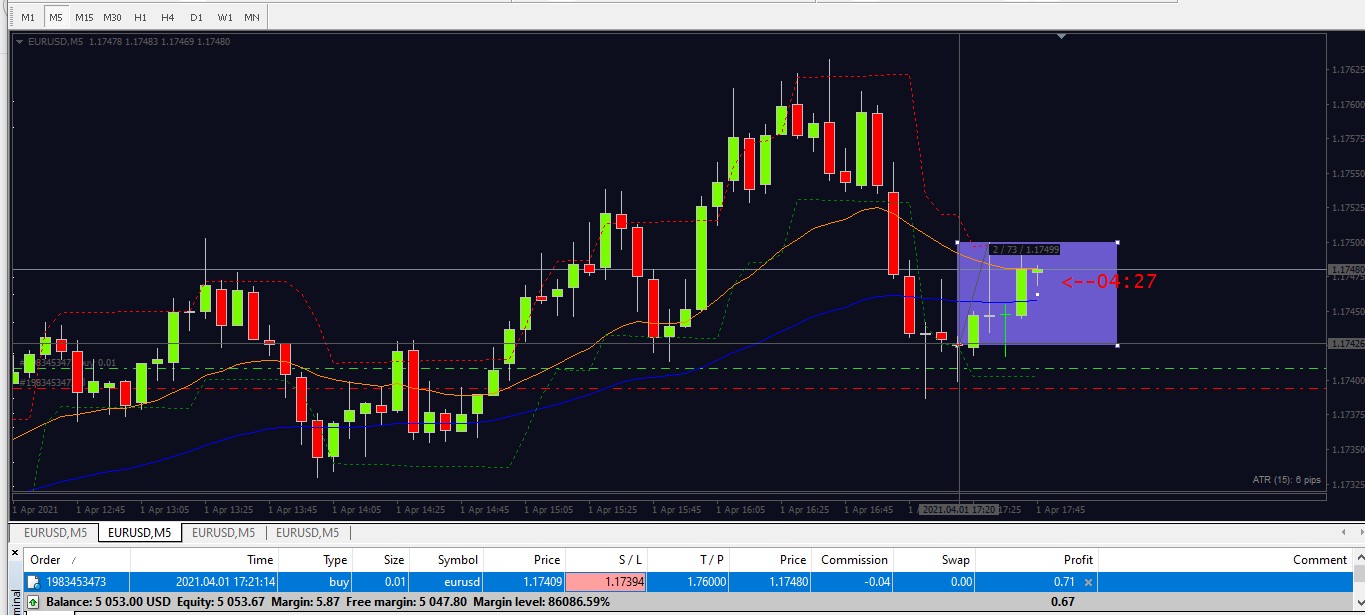Select the purple rectangle object on chart
This screenshot has width=1365, height=615.
pos(1037,294)
